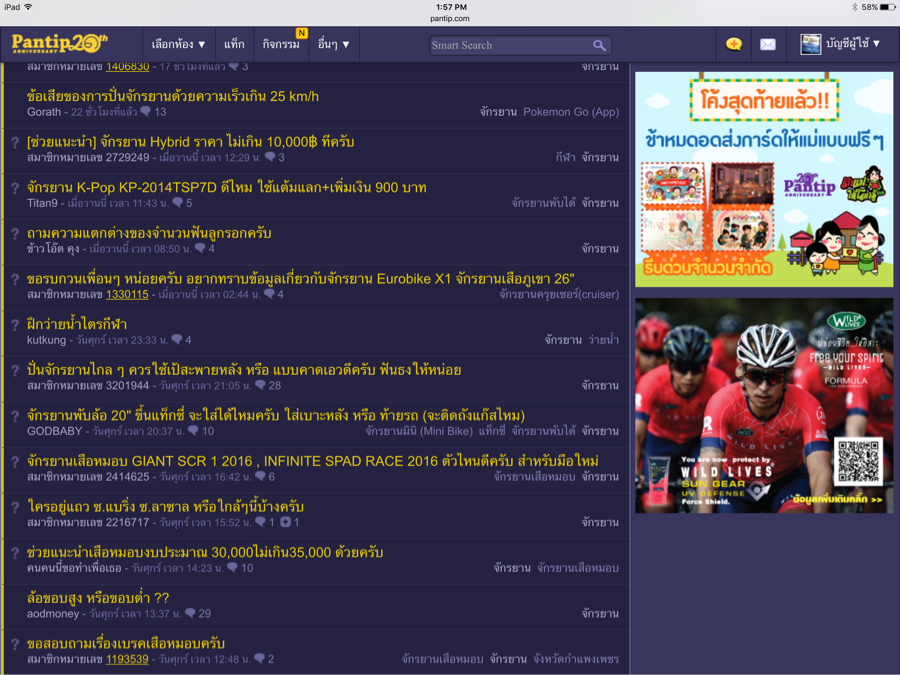Screen dimensions: 900x675
Task: Click the ว่ายน้ำ tag
Action: tap(603, 340)
